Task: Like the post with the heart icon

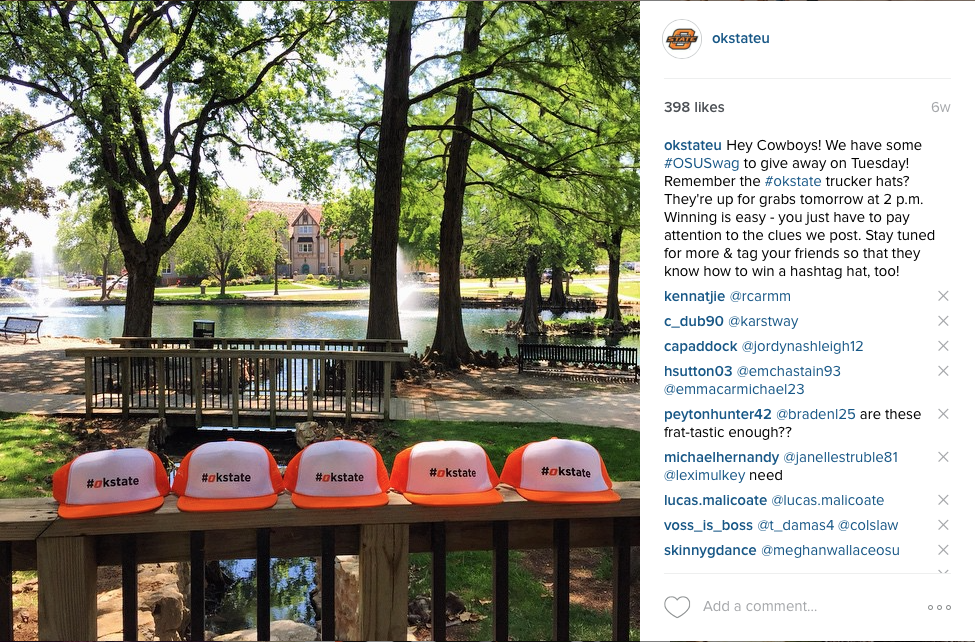Action: click(677, 607)
